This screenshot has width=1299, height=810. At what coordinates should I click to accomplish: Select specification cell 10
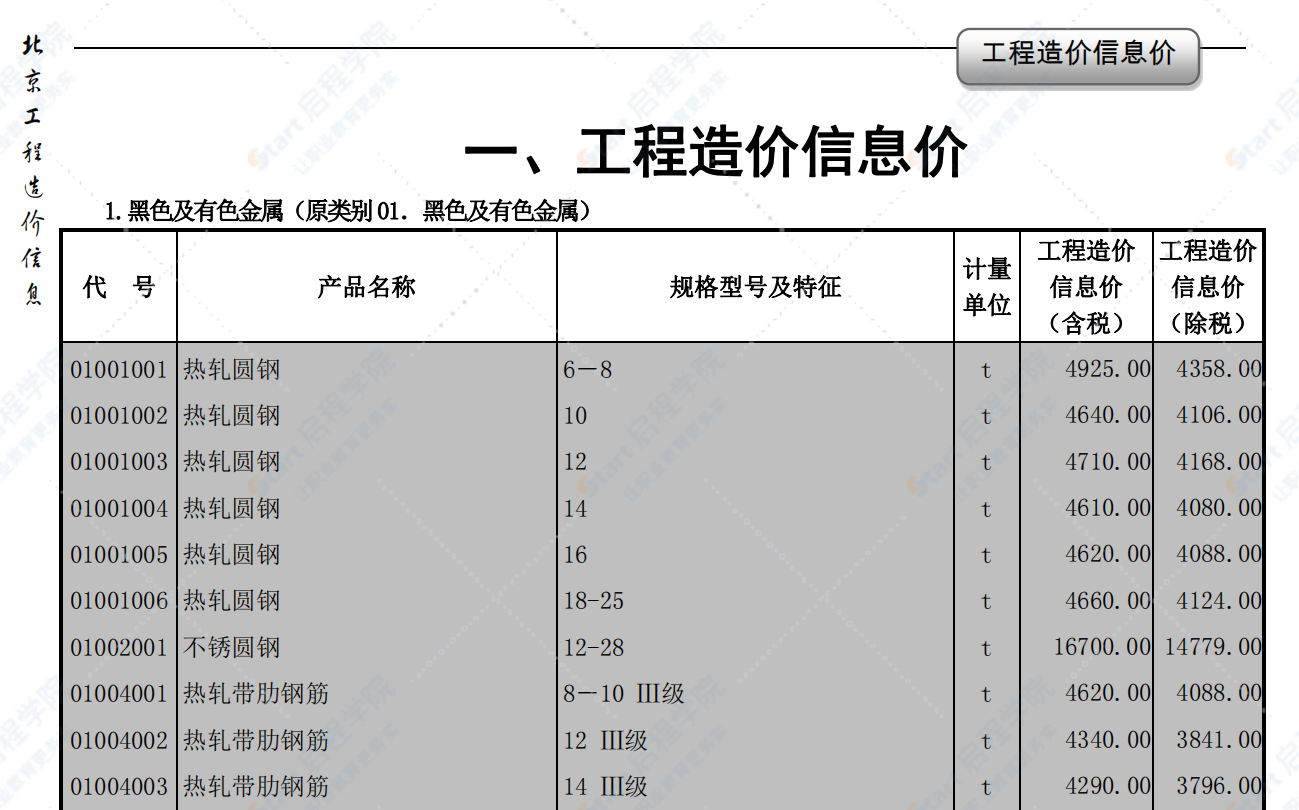[575, 416]
